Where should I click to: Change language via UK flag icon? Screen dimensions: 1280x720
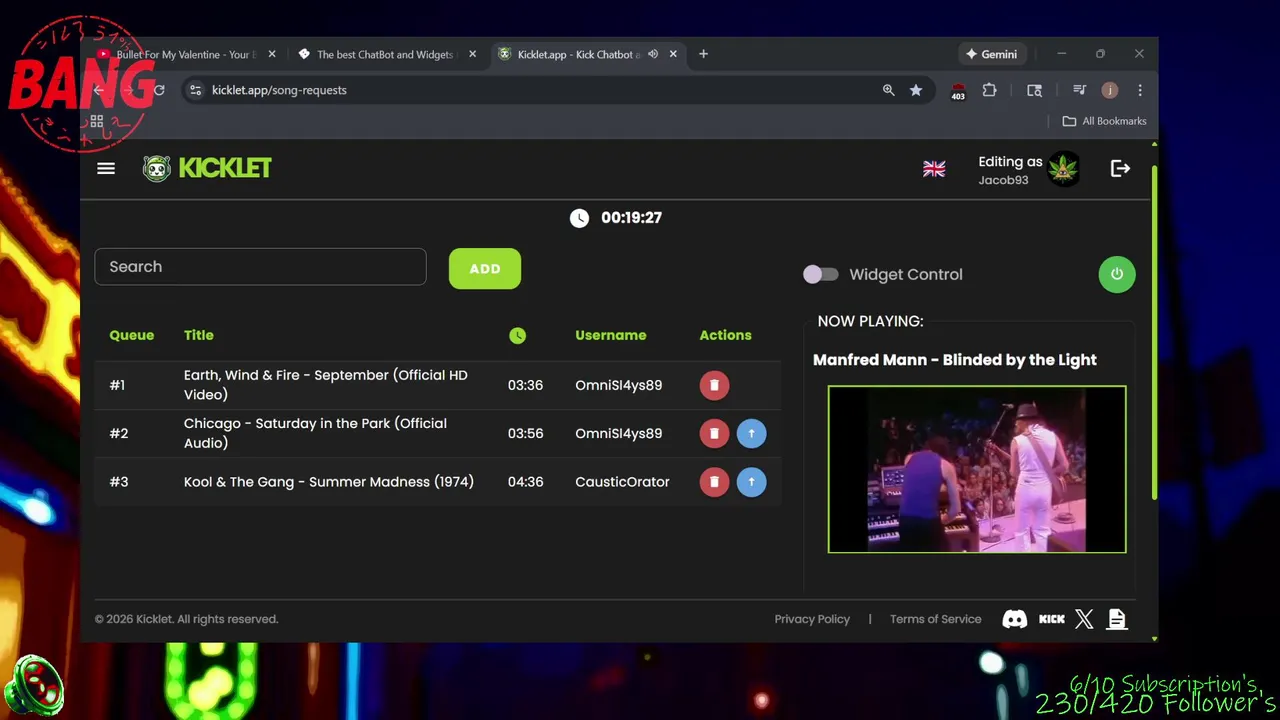[934, 169]
